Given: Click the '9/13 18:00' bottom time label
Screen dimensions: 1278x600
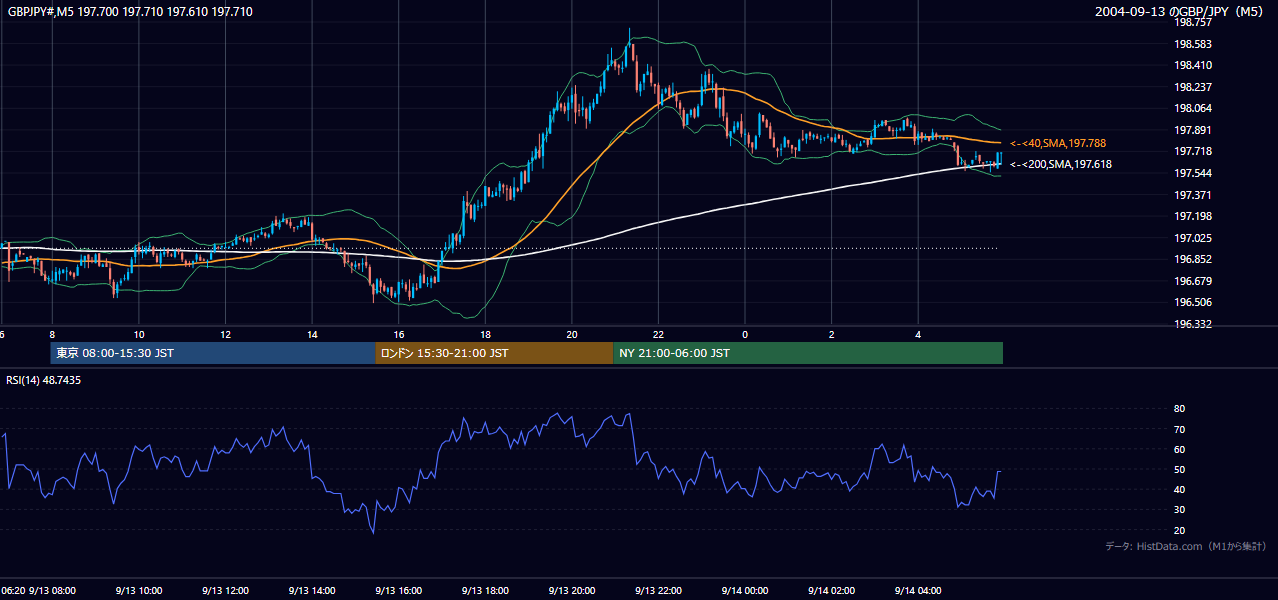Looking at the screenshot, I should pos(485,591).
